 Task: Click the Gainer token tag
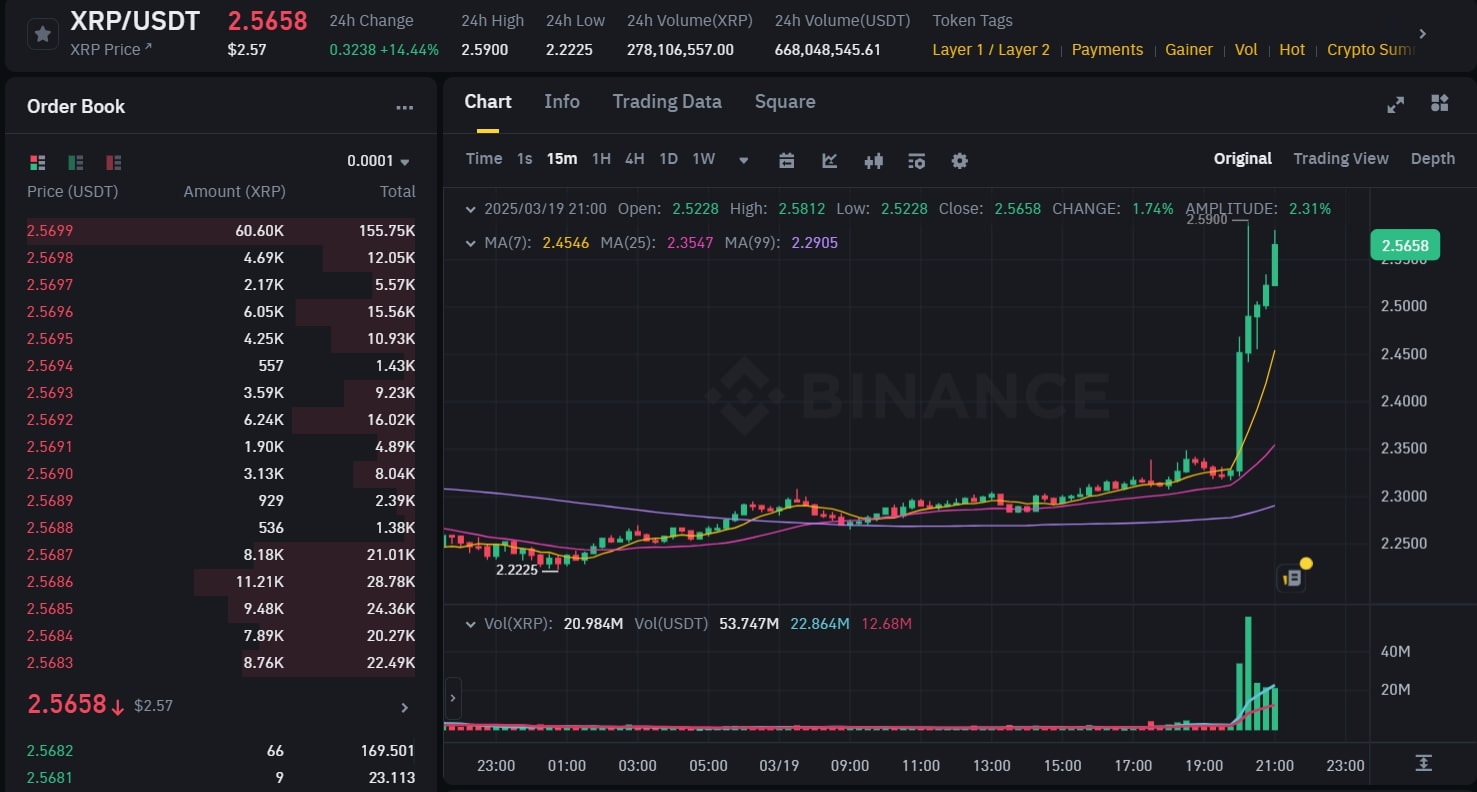click(x=1189, y=50)
